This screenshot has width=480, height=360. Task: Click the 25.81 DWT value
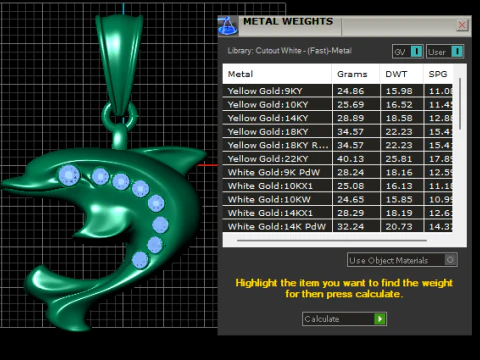(x=399, y=159)
